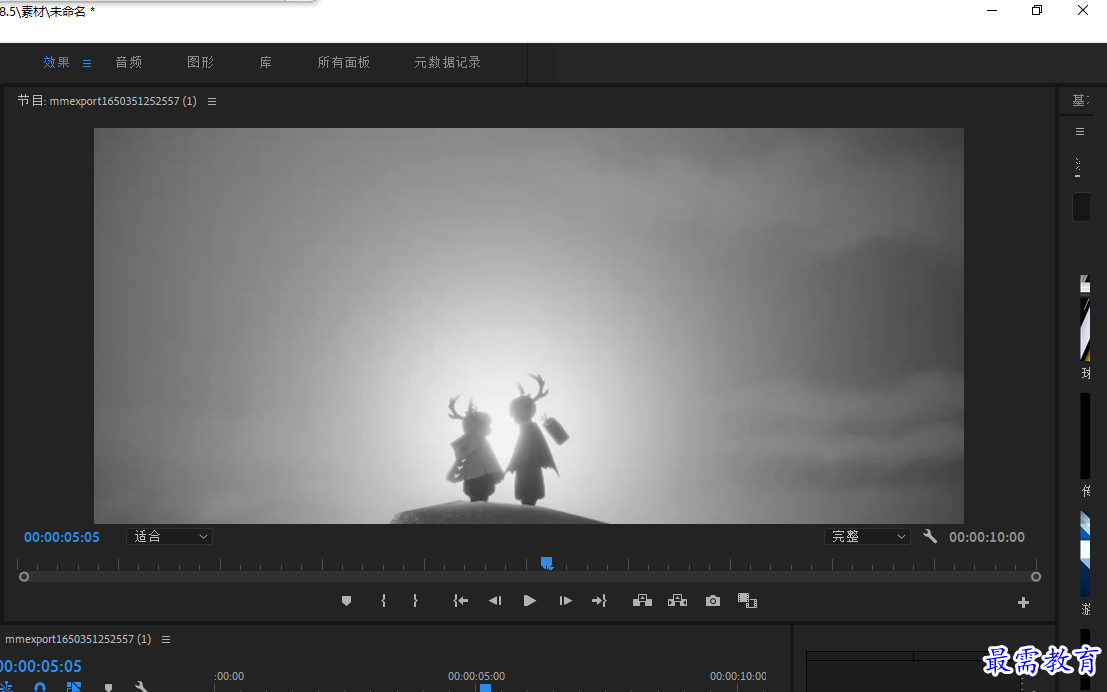The width and height of the screenshot is (1107, 692).
Task: Open Timeline panel hamburger menu
Action: pos(166,640)
